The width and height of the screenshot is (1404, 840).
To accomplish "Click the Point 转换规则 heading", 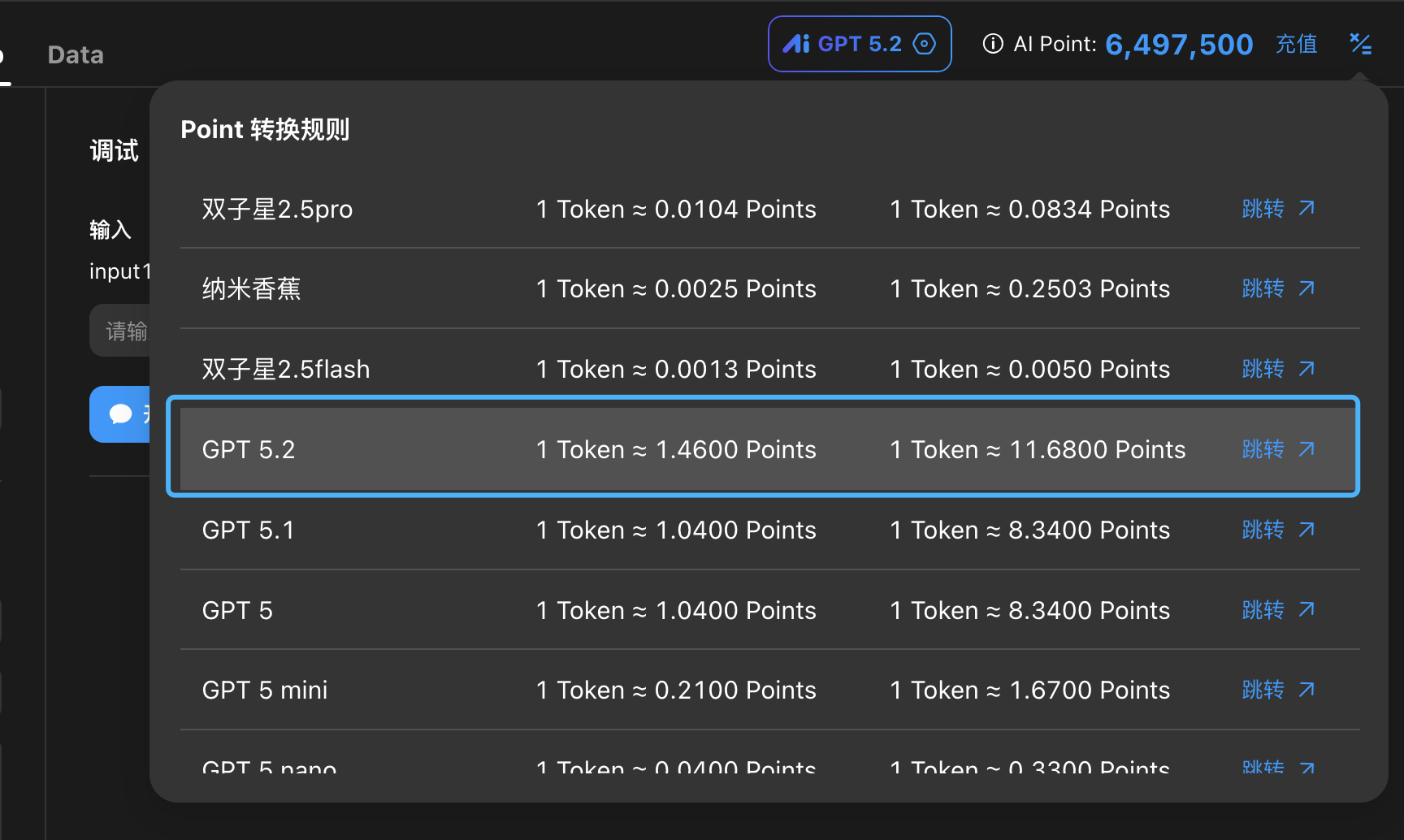I will 265,129.
